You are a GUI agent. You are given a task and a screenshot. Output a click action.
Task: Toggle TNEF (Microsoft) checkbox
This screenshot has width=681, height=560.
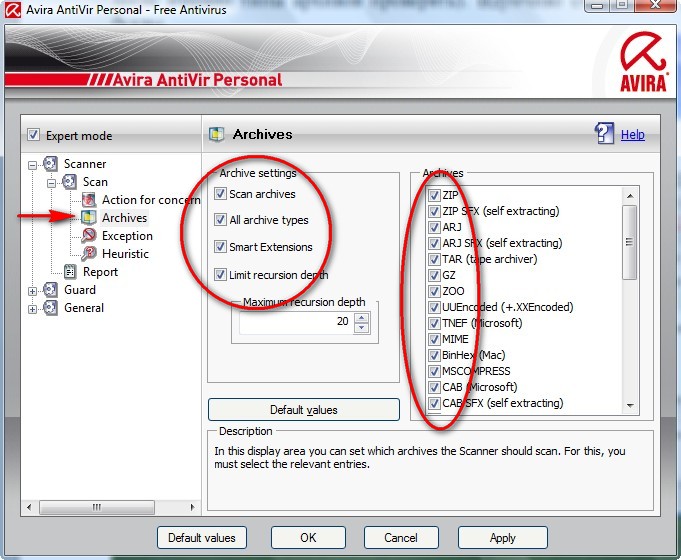click(434, 323)
